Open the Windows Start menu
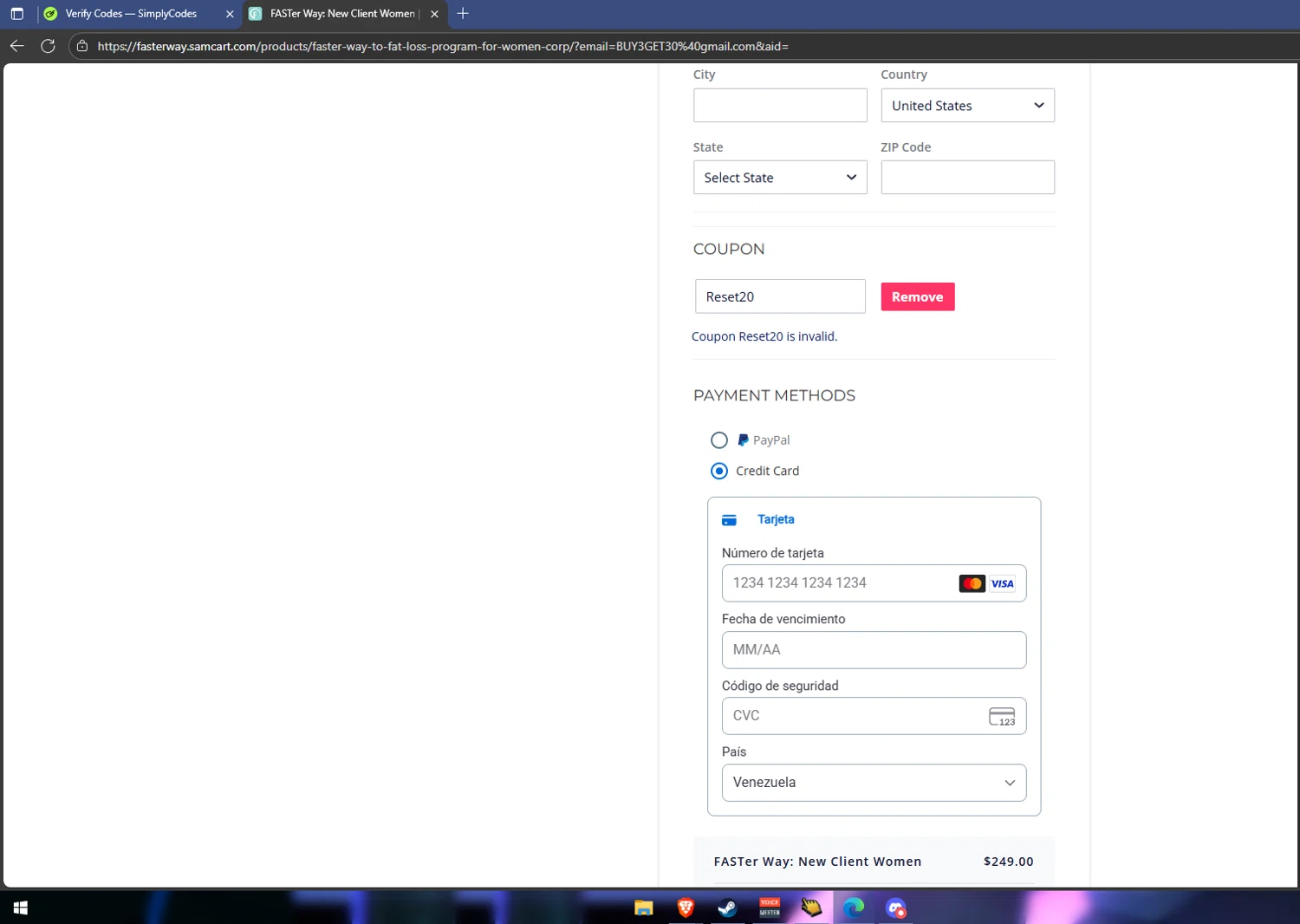Image resolution: width=1300 pixels, height=924 pixels. click(21, 908)
